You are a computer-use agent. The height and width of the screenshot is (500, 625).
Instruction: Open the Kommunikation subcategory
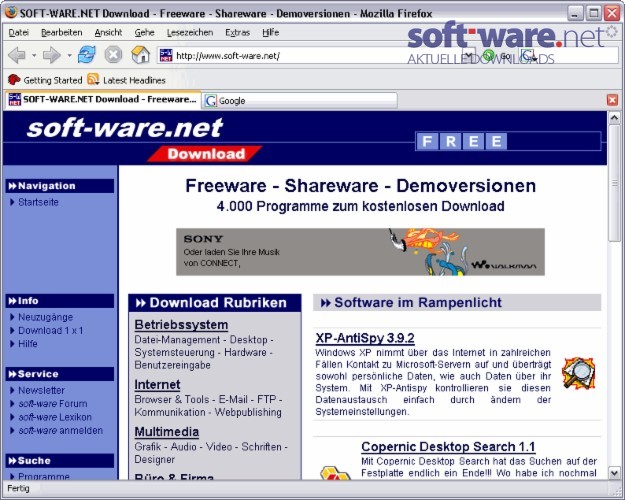(170, 412)
